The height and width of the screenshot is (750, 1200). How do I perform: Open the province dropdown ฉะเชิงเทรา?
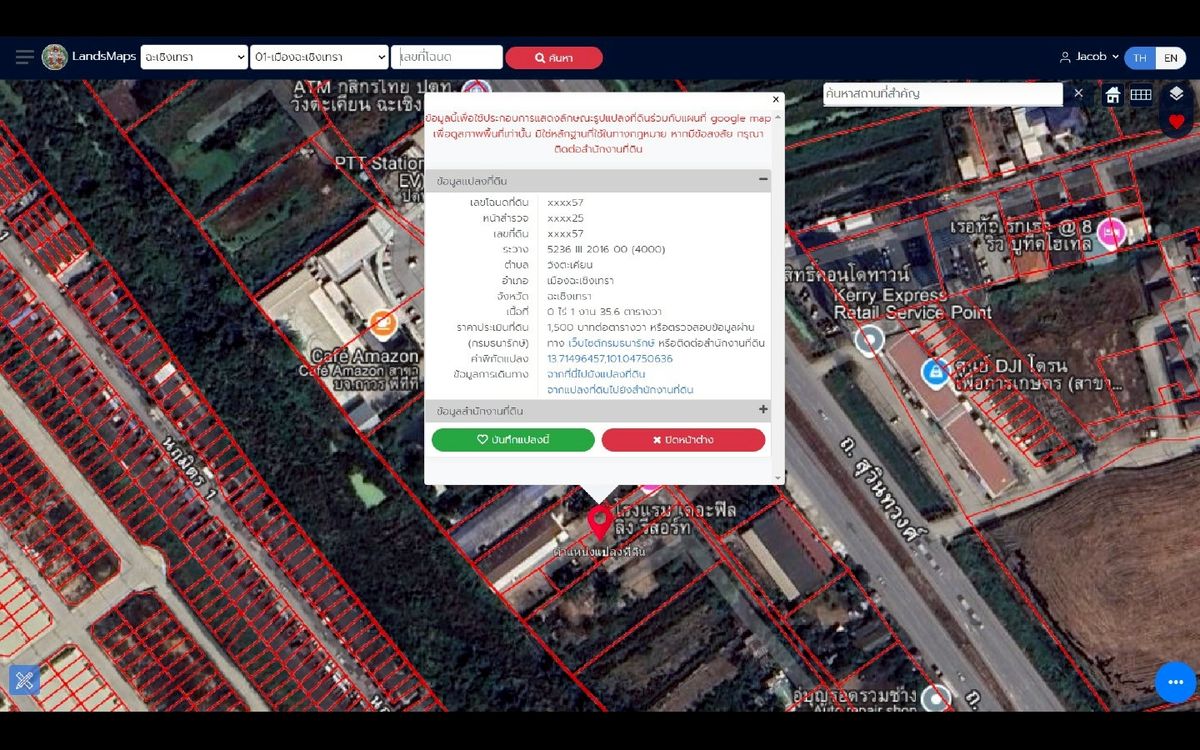194,57
